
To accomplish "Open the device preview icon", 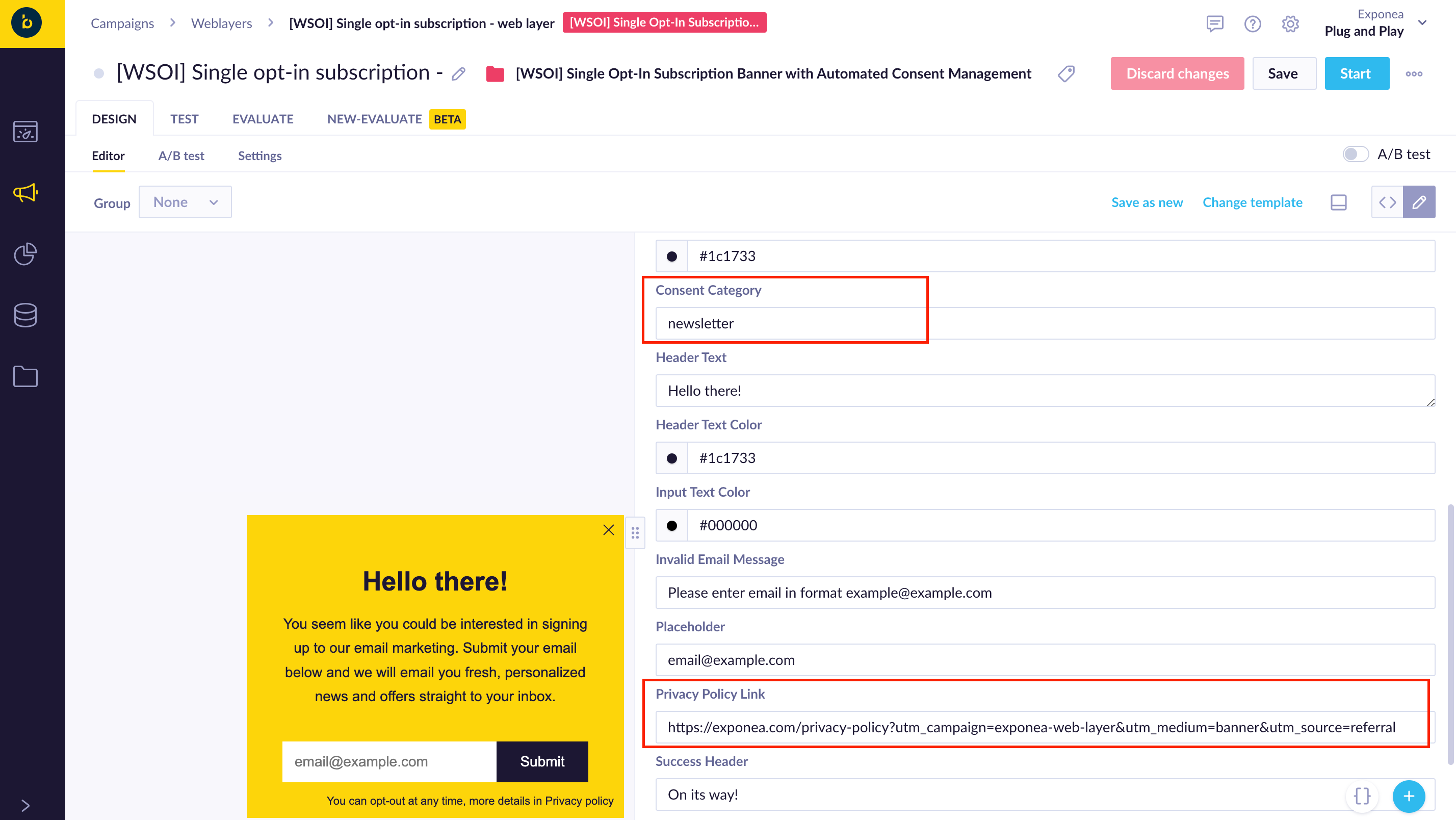I will coord(1338,202).
